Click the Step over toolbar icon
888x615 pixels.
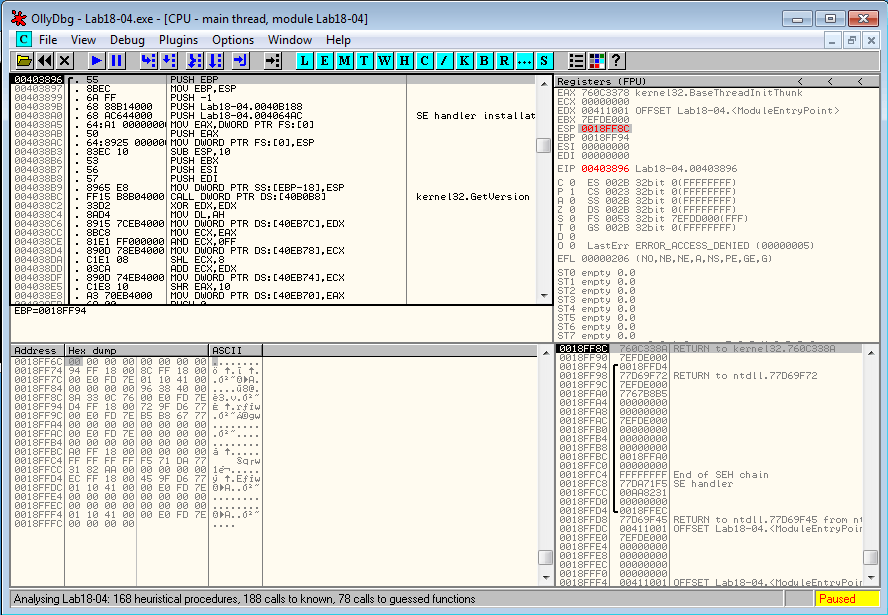171,61
